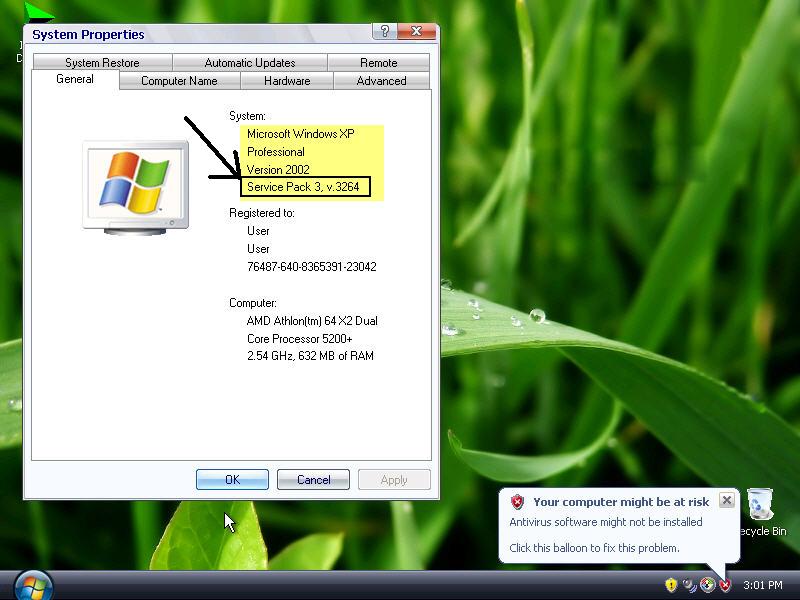This screenshot has height=600, width=800.
Task: Click the clock showing 3:01 PM
Action: (762, 585)
